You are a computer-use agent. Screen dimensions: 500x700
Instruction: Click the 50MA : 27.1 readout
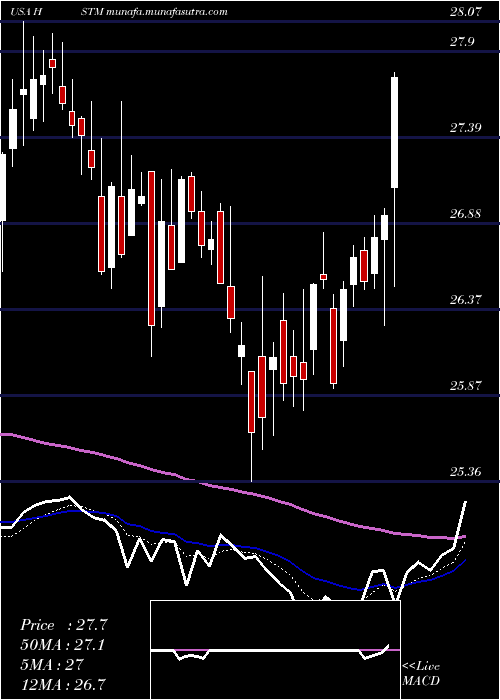click(63, 645)
